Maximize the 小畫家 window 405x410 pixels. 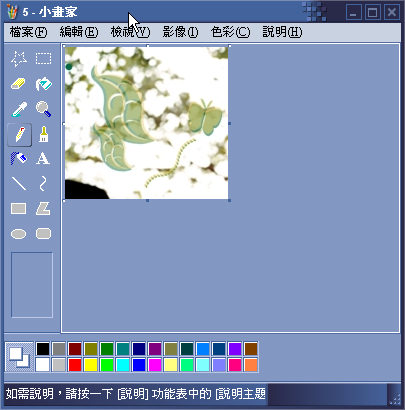tap(372, 13)
